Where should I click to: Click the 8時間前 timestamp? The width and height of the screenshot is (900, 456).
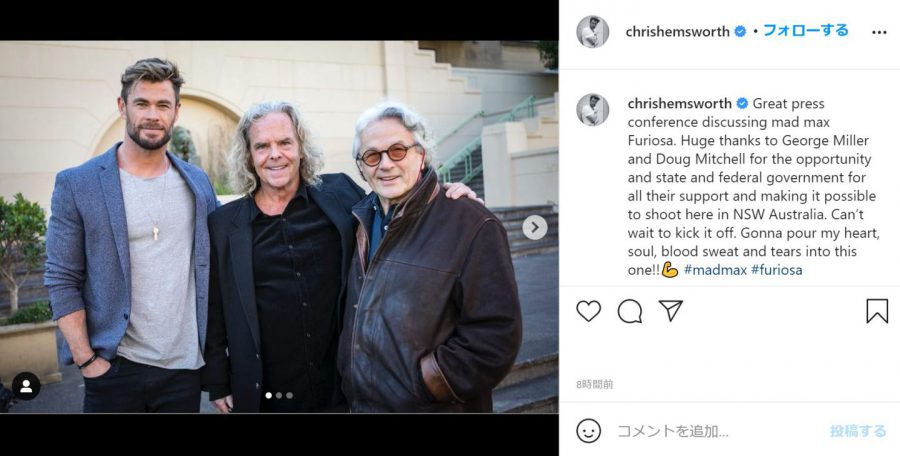tap(595, 385)
